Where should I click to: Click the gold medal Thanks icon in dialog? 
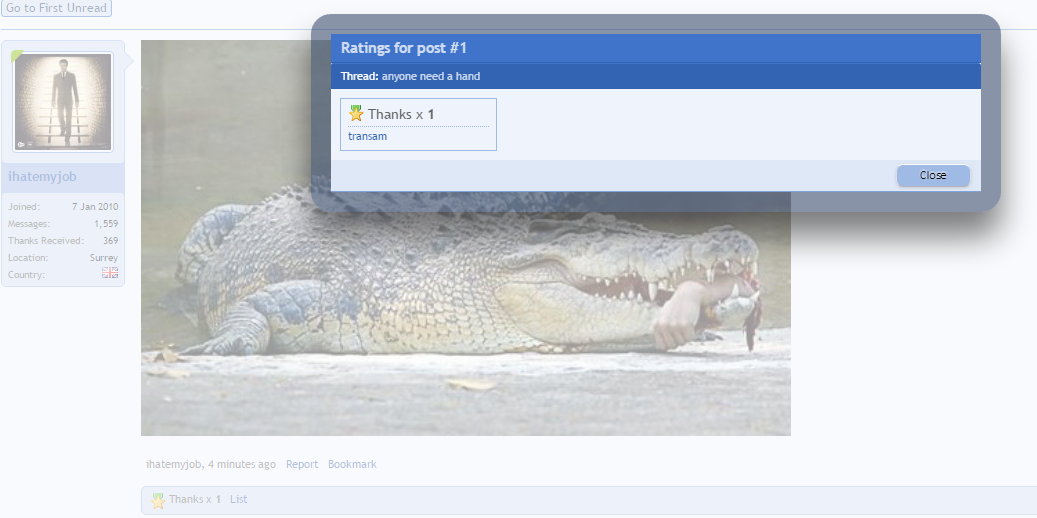(356, 114)
